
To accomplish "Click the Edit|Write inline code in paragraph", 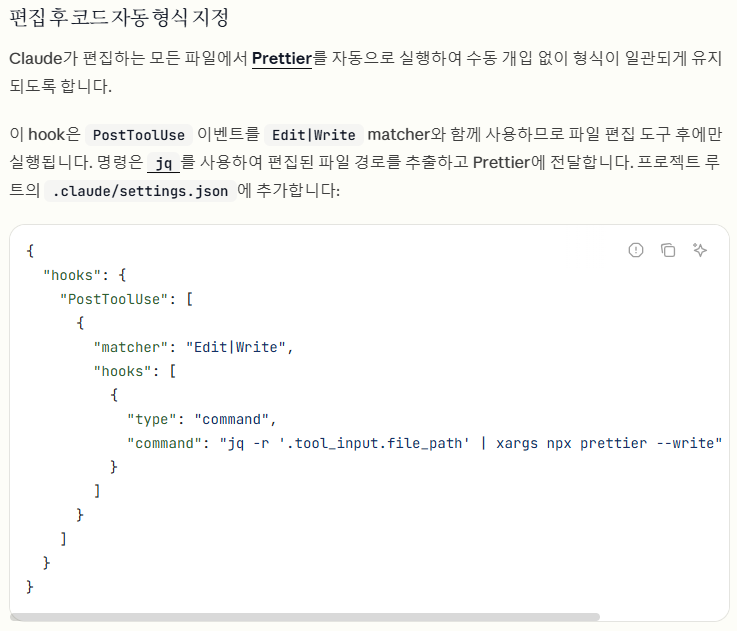I will (314, 135).
